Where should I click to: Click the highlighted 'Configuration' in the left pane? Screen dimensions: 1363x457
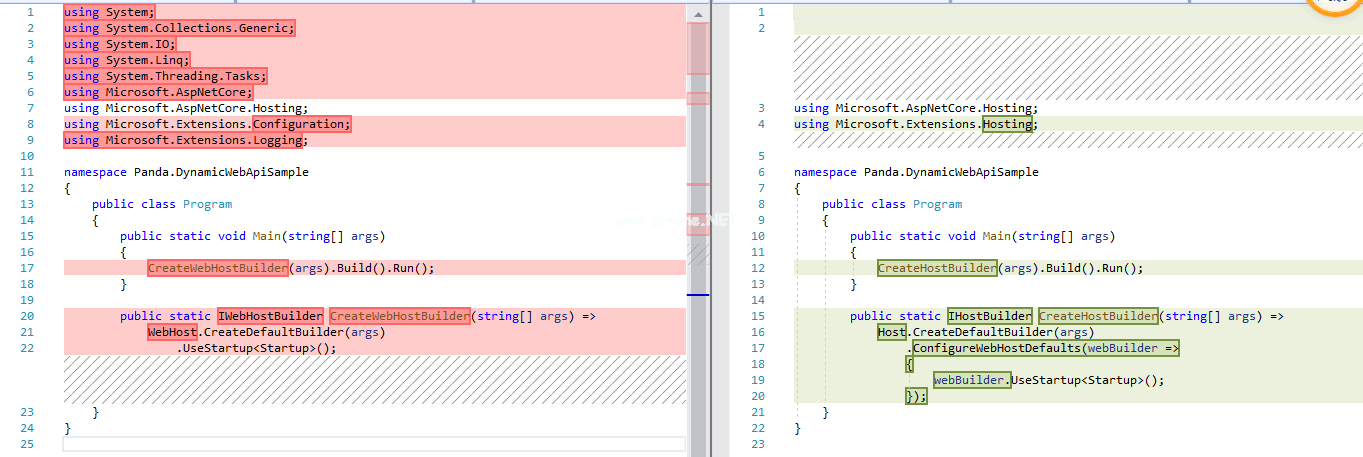click(301, 124)
